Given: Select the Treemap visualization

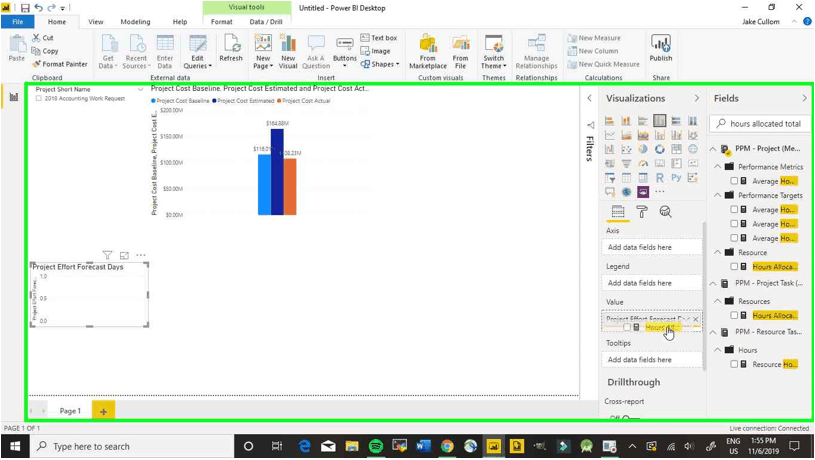Looking at the screenshot, I should click(x=676, y=149).
